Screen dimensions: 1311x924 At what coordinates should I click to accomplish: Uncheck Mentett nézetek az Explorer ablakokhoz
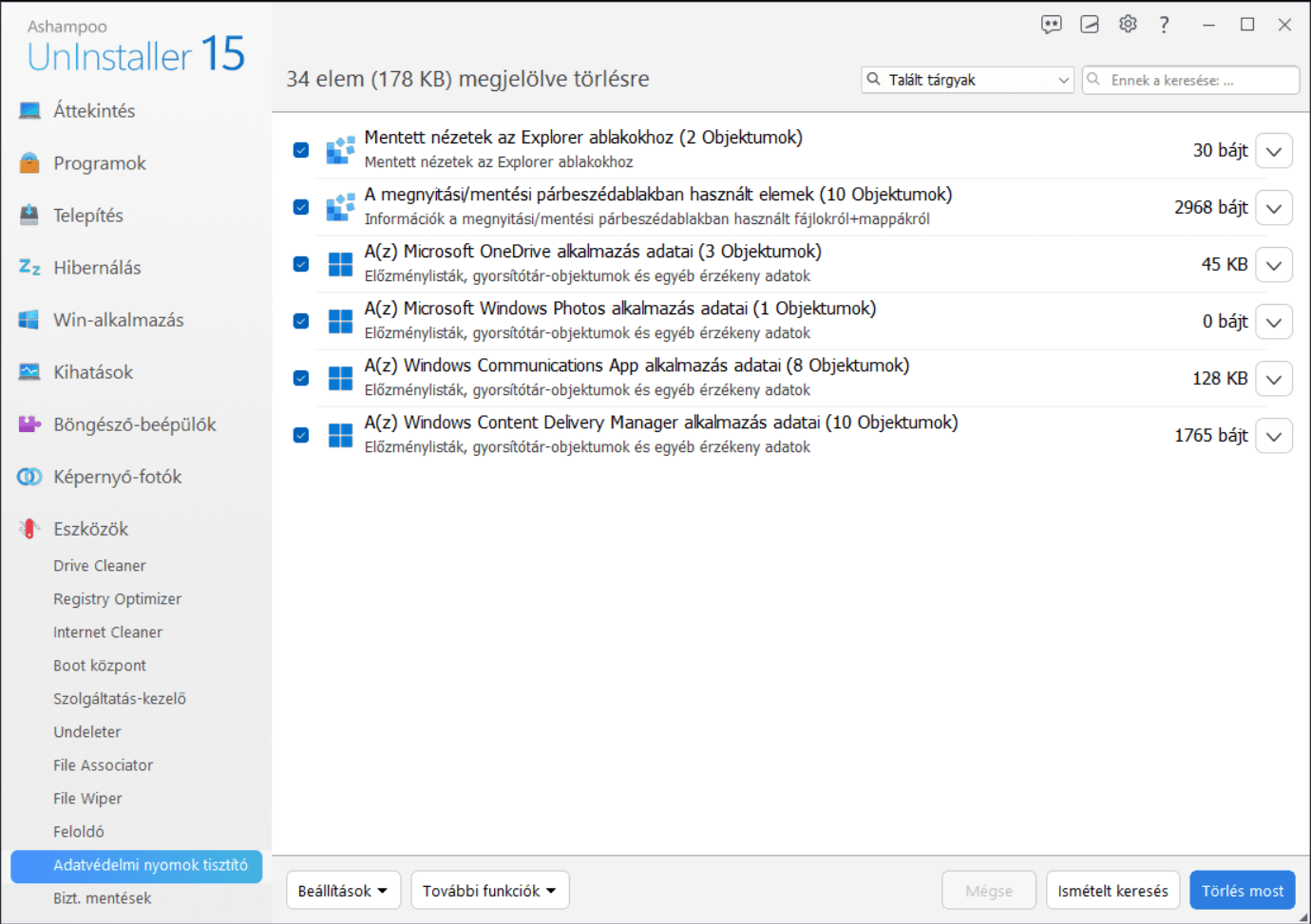click(301, 150)
